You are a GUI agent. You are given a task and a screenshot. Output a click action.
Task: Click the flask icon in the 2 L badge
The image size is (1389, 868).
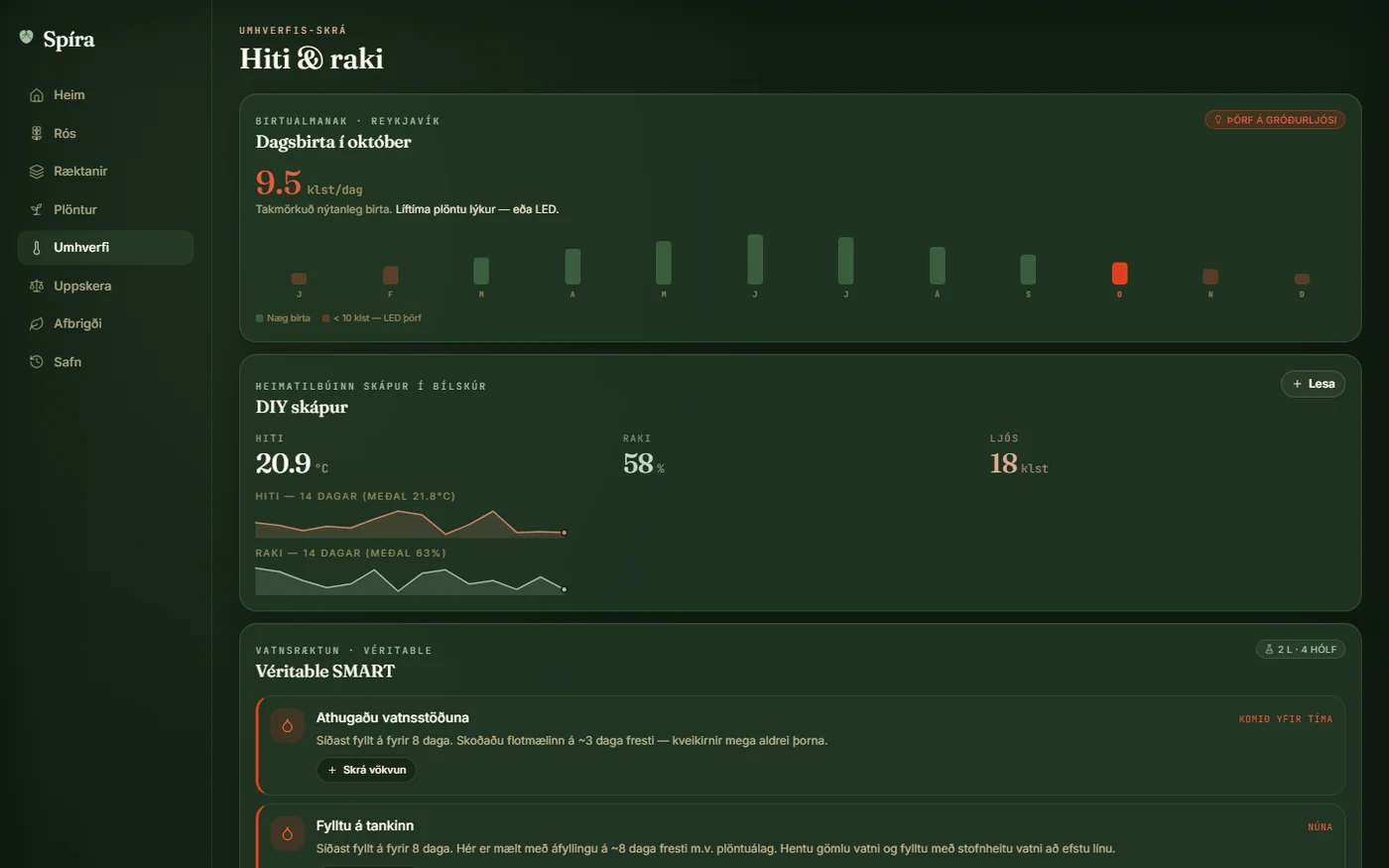pyautogui.click(x=1269, y=650)
